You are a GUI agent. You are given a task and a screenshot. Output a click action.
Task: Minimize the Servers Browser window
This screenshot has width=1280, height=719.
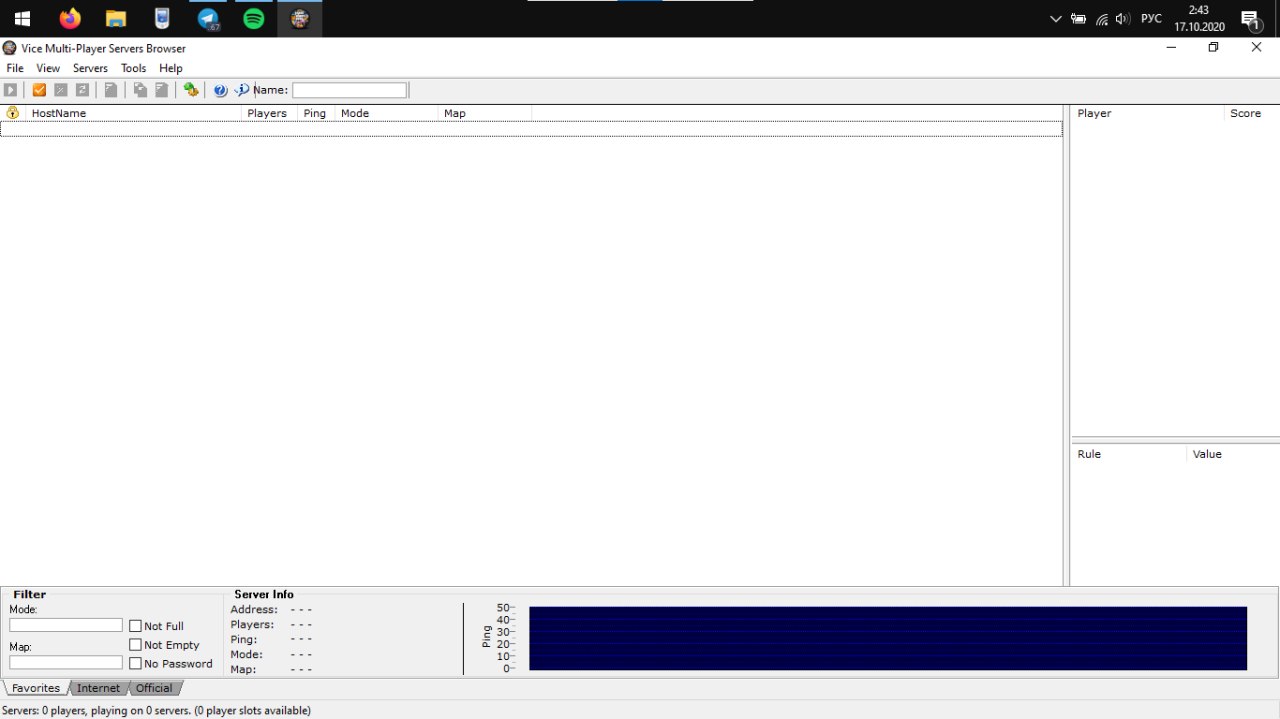point(1170,47)
